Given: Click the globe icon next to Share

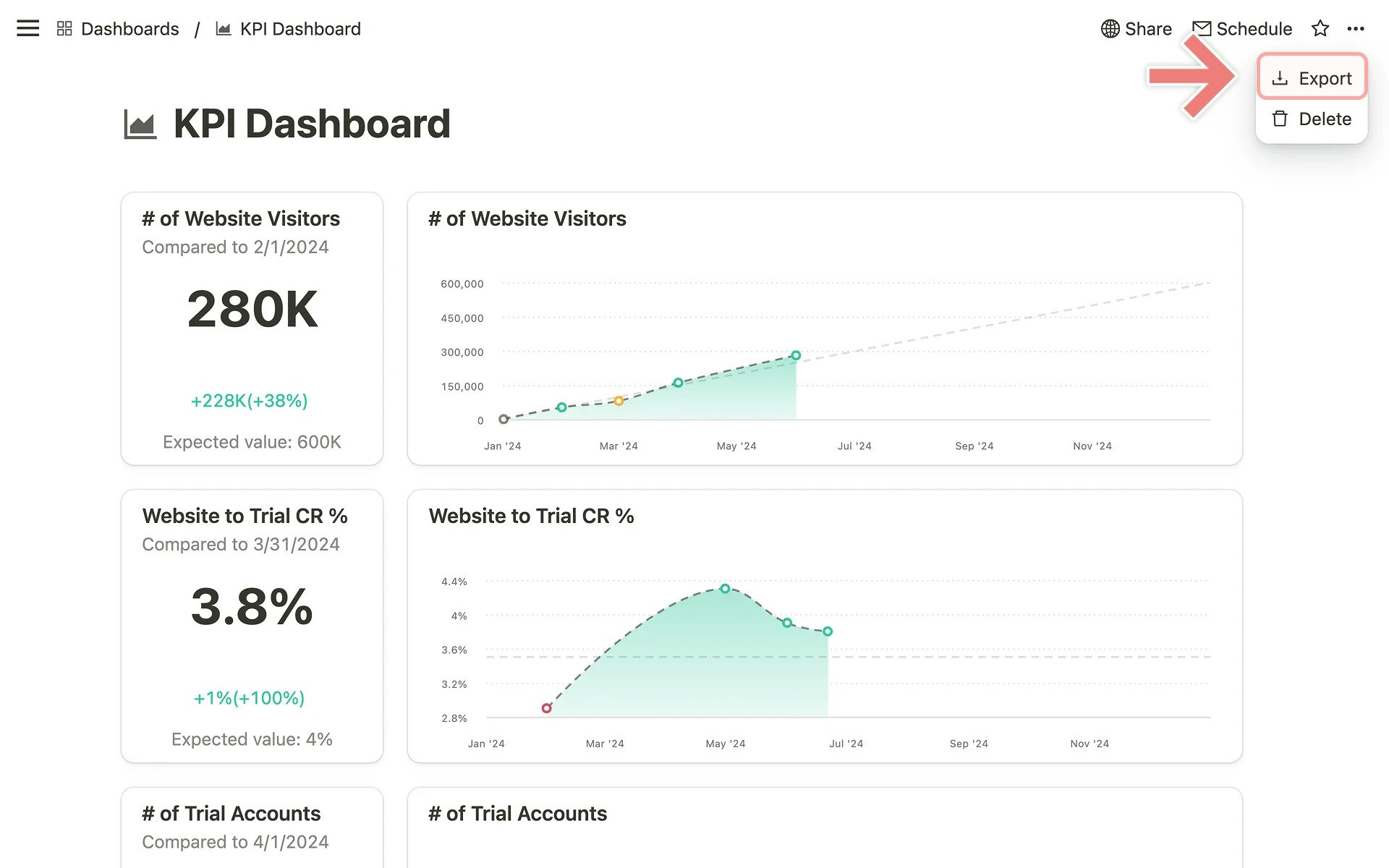Looking at the screenshot, I should tap(1110, 29).
